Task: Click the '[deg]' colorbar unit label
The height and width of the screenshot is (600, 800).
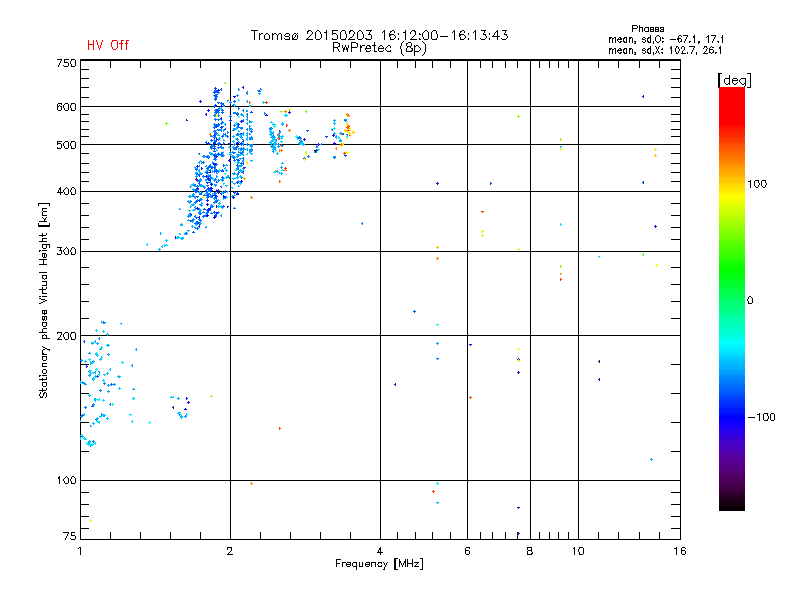Action: pos(734,80)
